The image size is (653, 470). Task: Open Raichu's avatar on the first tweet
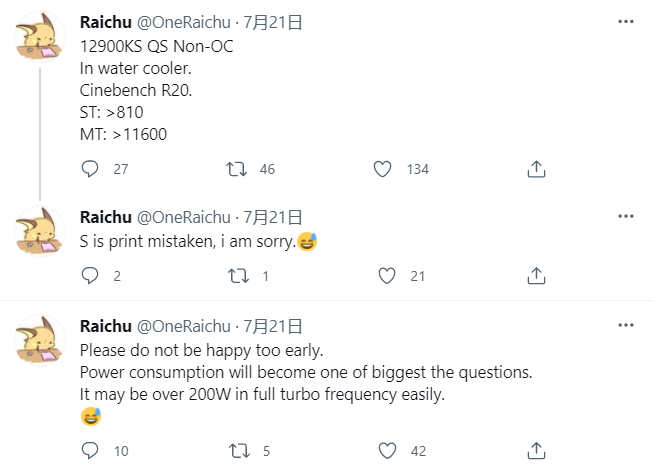(40, 37)
